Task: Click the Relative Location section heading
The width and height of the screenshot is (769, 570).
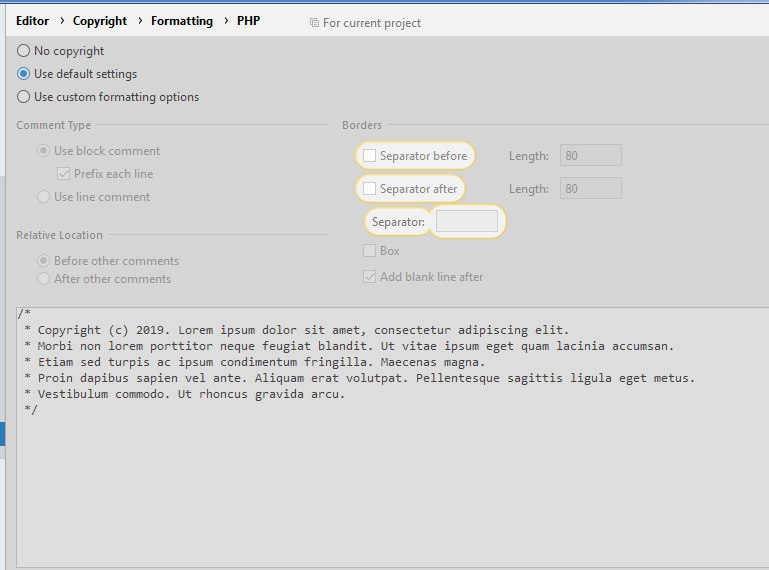Action: click(x=59, y=235)
